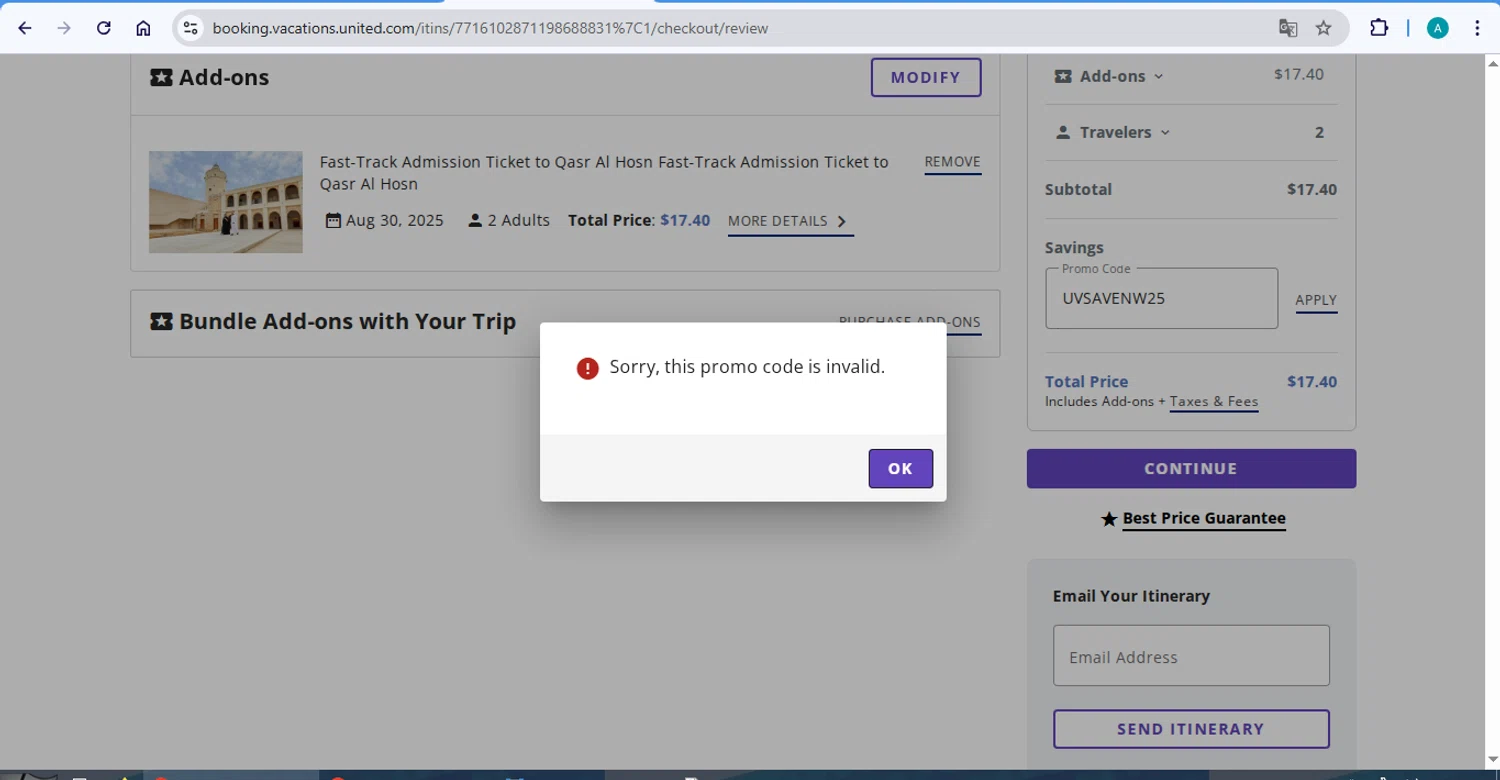View site information icon in address bar

tap(191, 28)
